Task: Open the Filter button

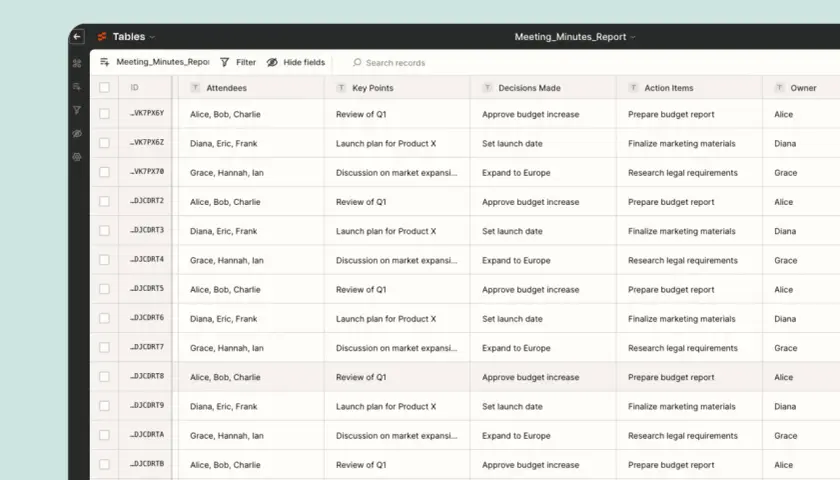Action: click(x=238, y=62)
